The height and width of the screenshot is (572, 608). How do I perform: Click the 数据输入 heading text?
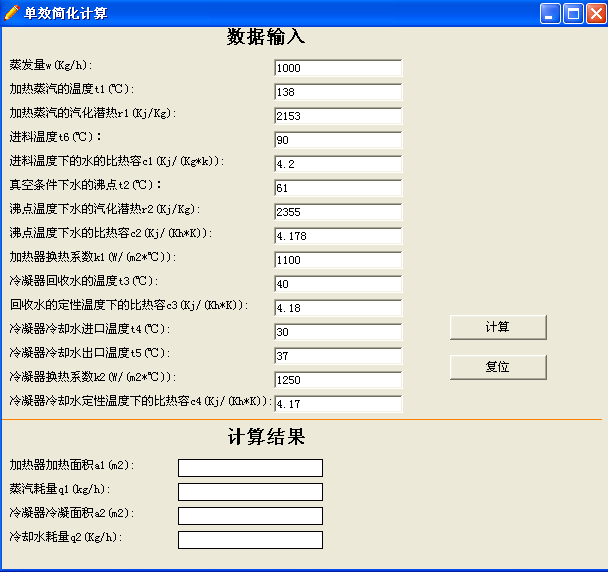[x=266, y=37]
